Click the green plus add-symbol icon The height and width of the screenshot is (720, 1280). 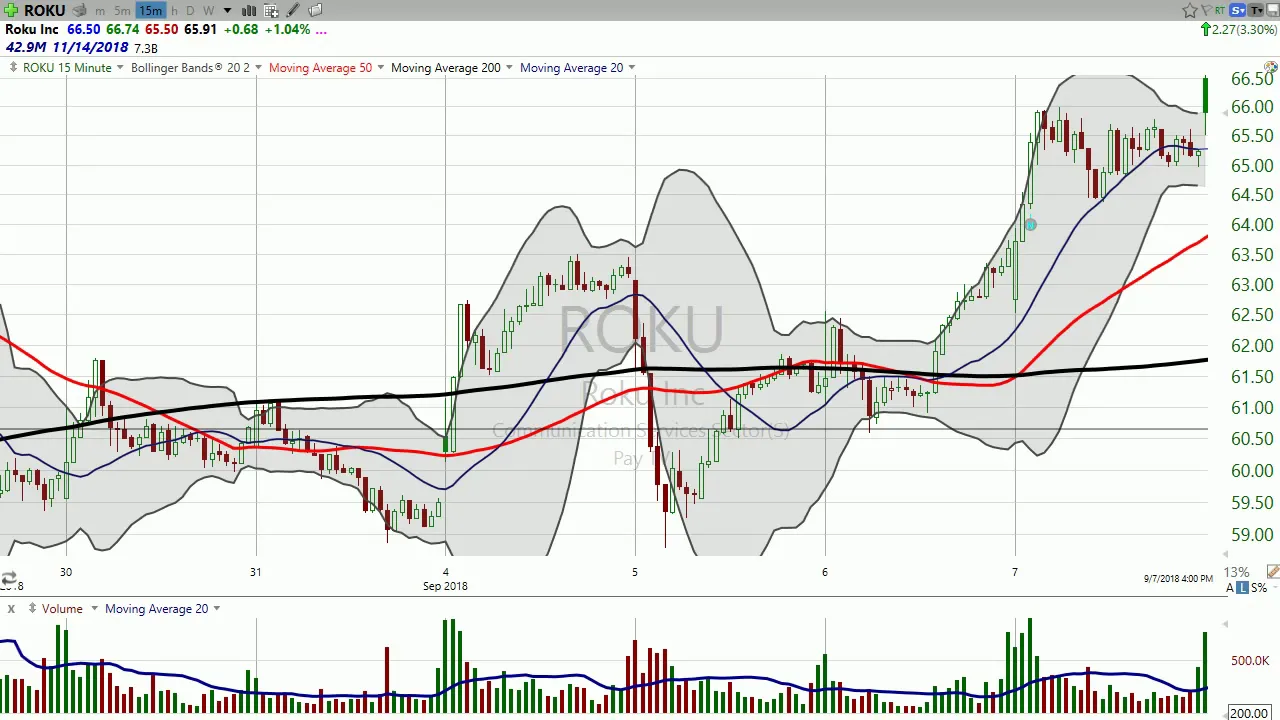tap(10, 10)
